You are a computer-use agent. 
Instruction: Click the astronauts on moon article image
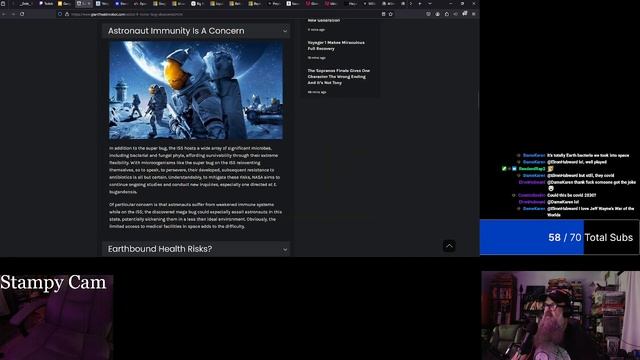click(196, 90)
